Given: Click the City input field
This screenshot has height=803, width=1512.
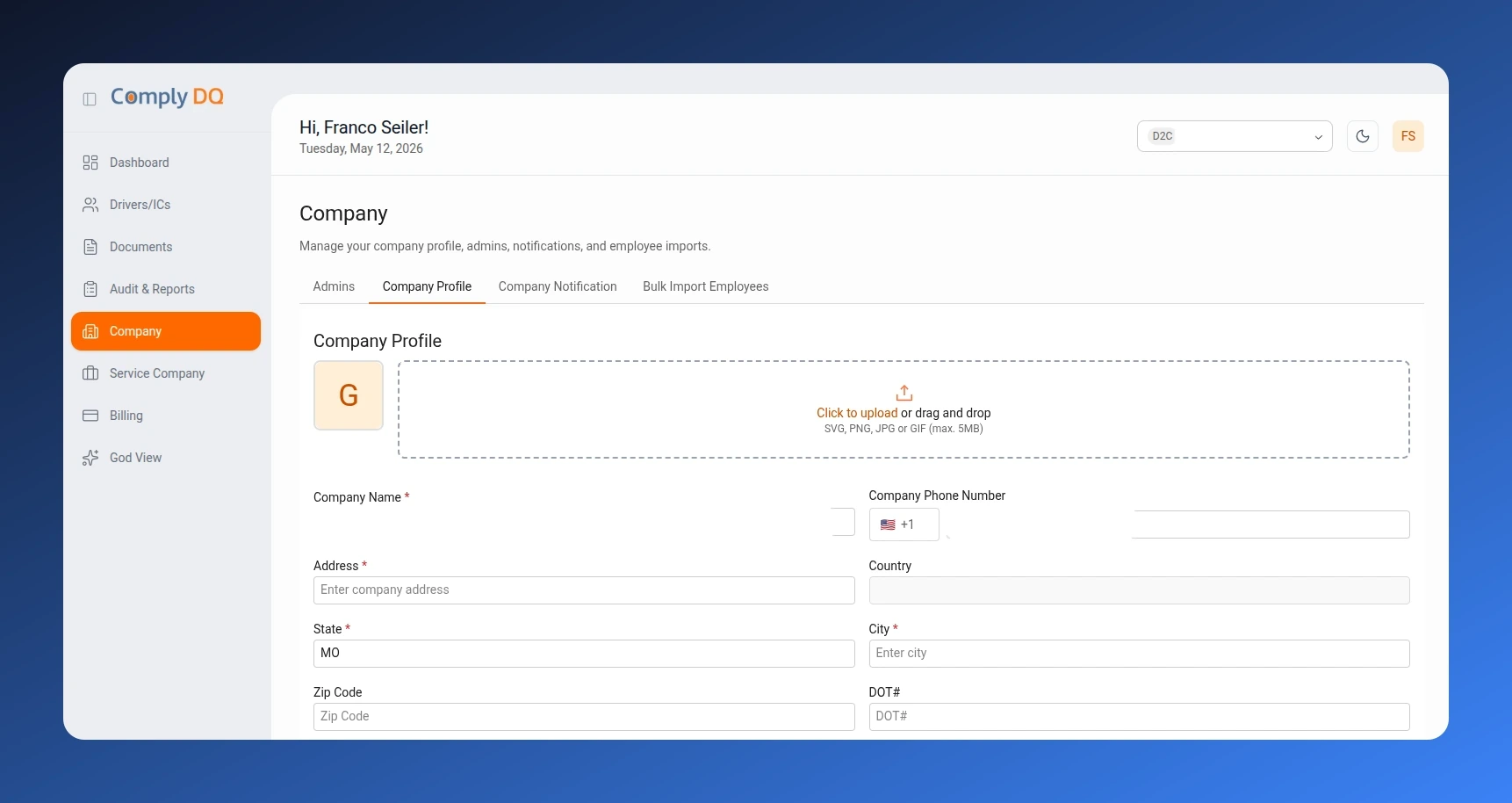Looking at the screenshot, I should click(1140, 654).
